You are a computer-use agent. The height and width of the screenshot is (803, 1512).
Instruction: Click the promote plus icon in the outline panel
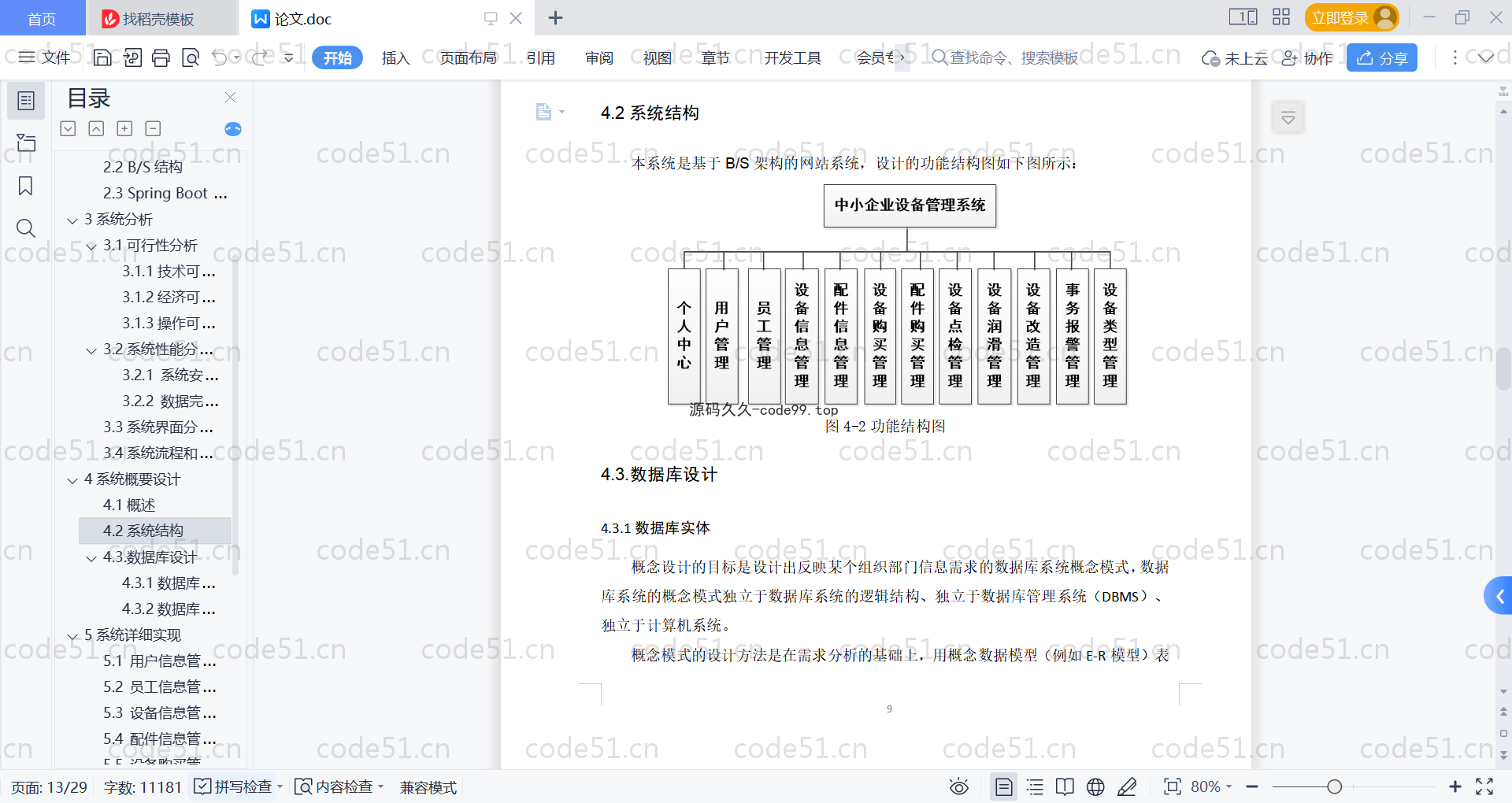pyautogui.click(x=124, y=128)
